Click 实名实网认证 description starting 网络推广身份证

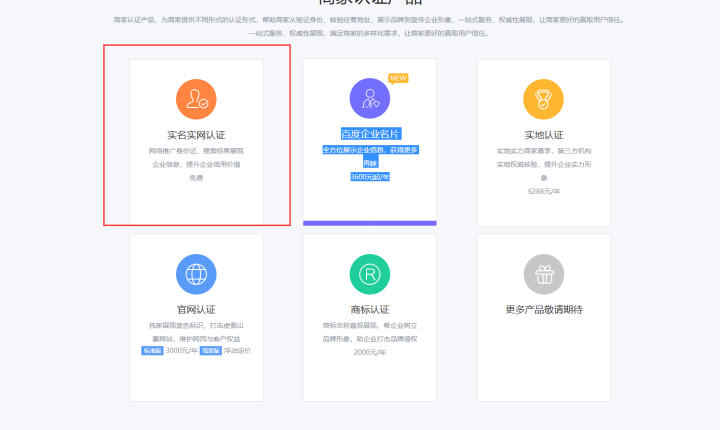196,158
